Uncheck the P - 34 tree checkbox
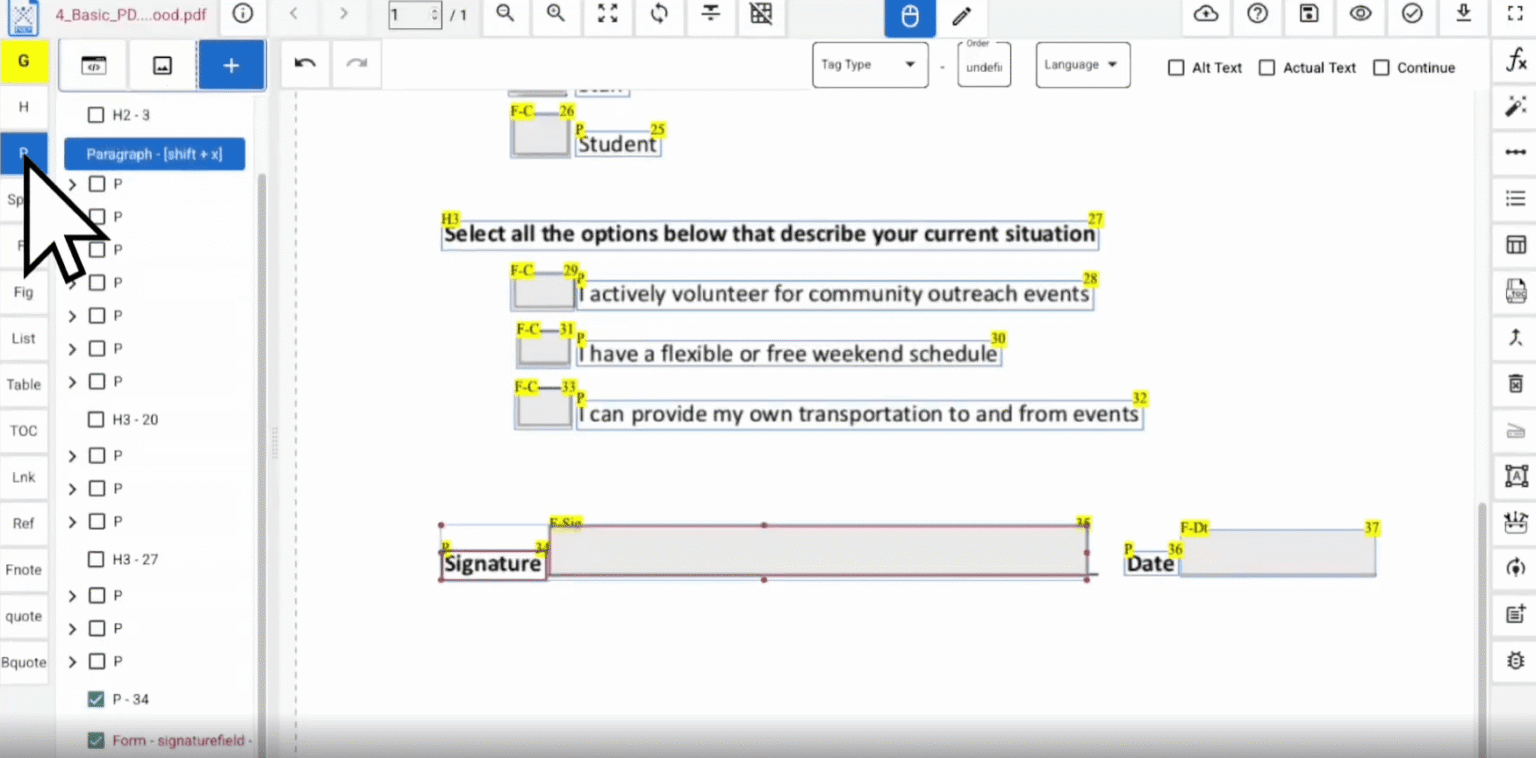 [x=96, y=699]
